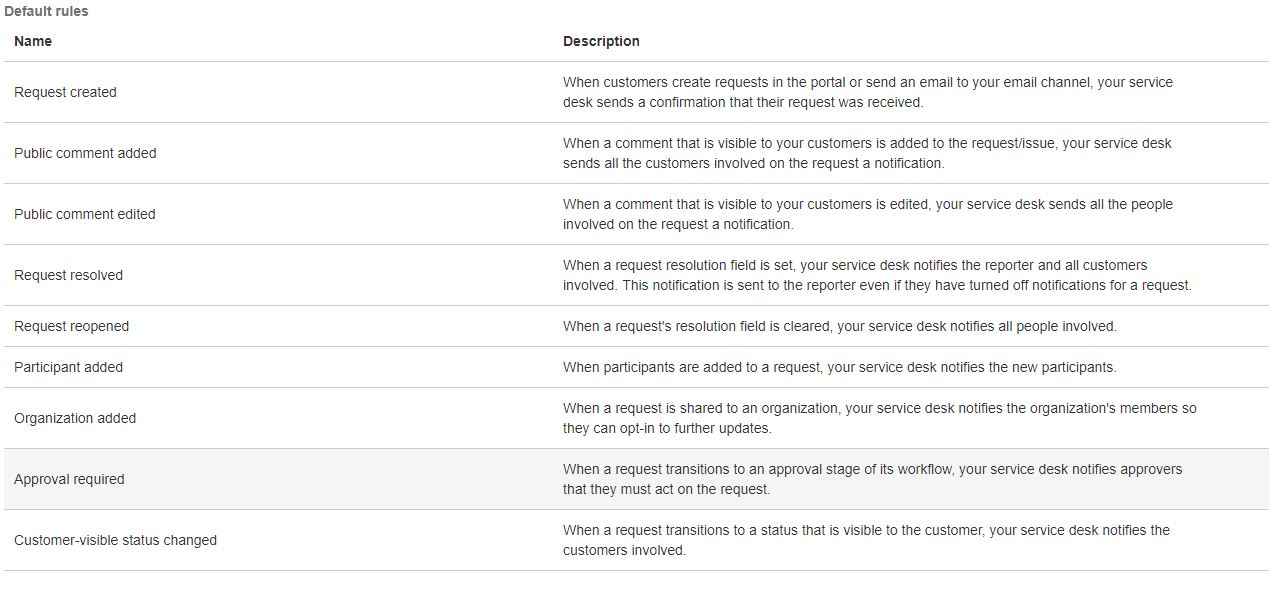This screenshot has height=599, width=1269.
Task: Select the Organization added description text
Action: [880, 418]
